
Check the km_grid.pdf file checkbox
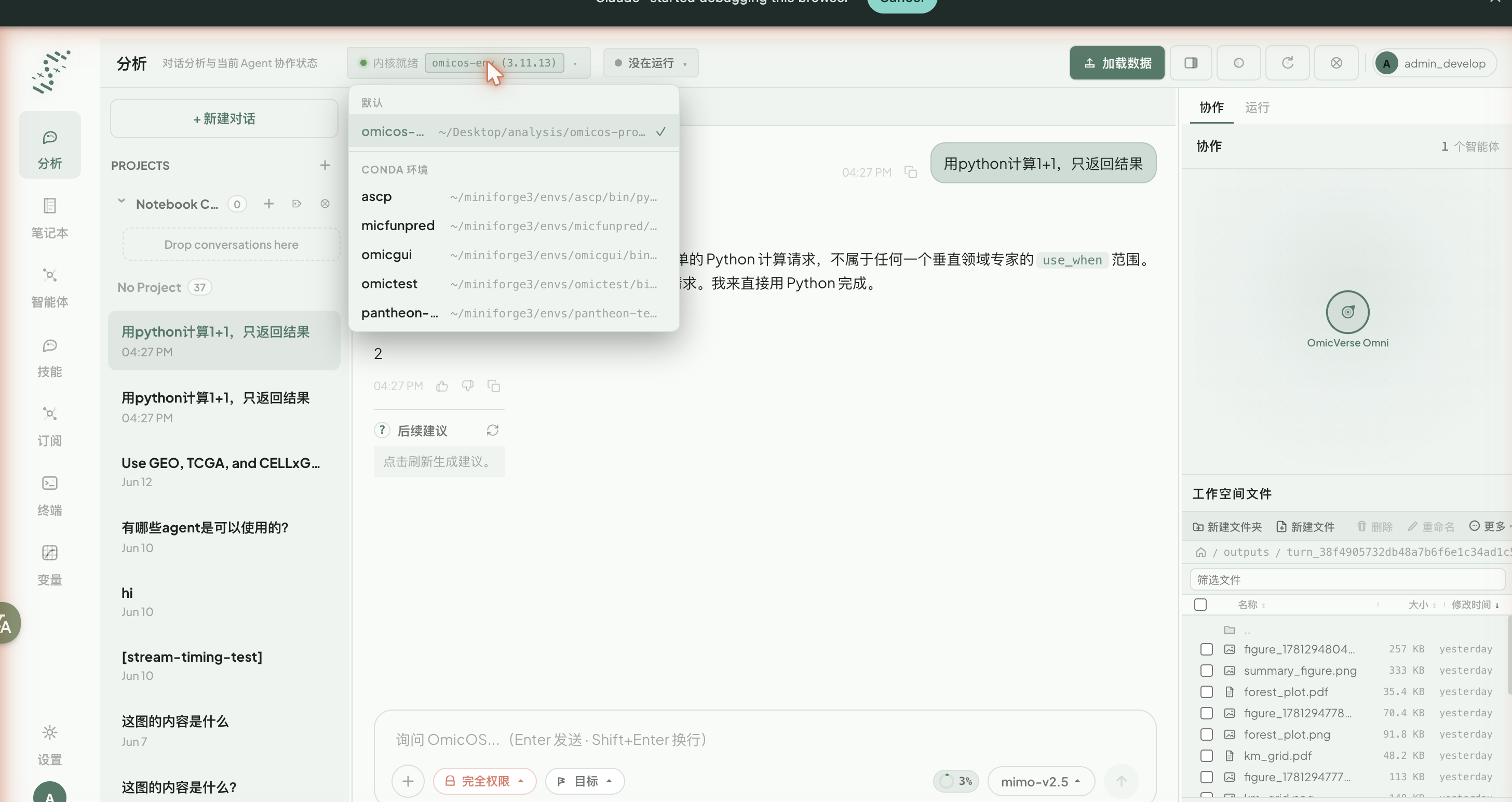click(x=1206, y=756)
